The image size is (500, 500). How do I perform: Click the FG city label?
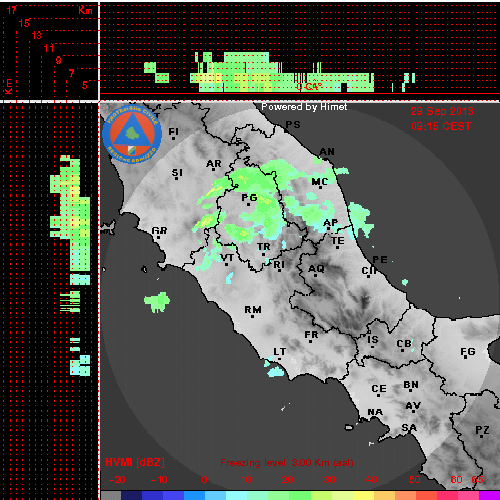468,351
